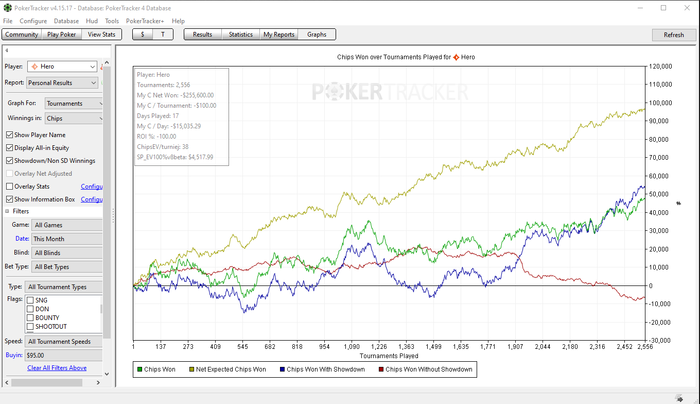
Task: Click the small collapse arrow atop sidebar
Action: (7, 50)
